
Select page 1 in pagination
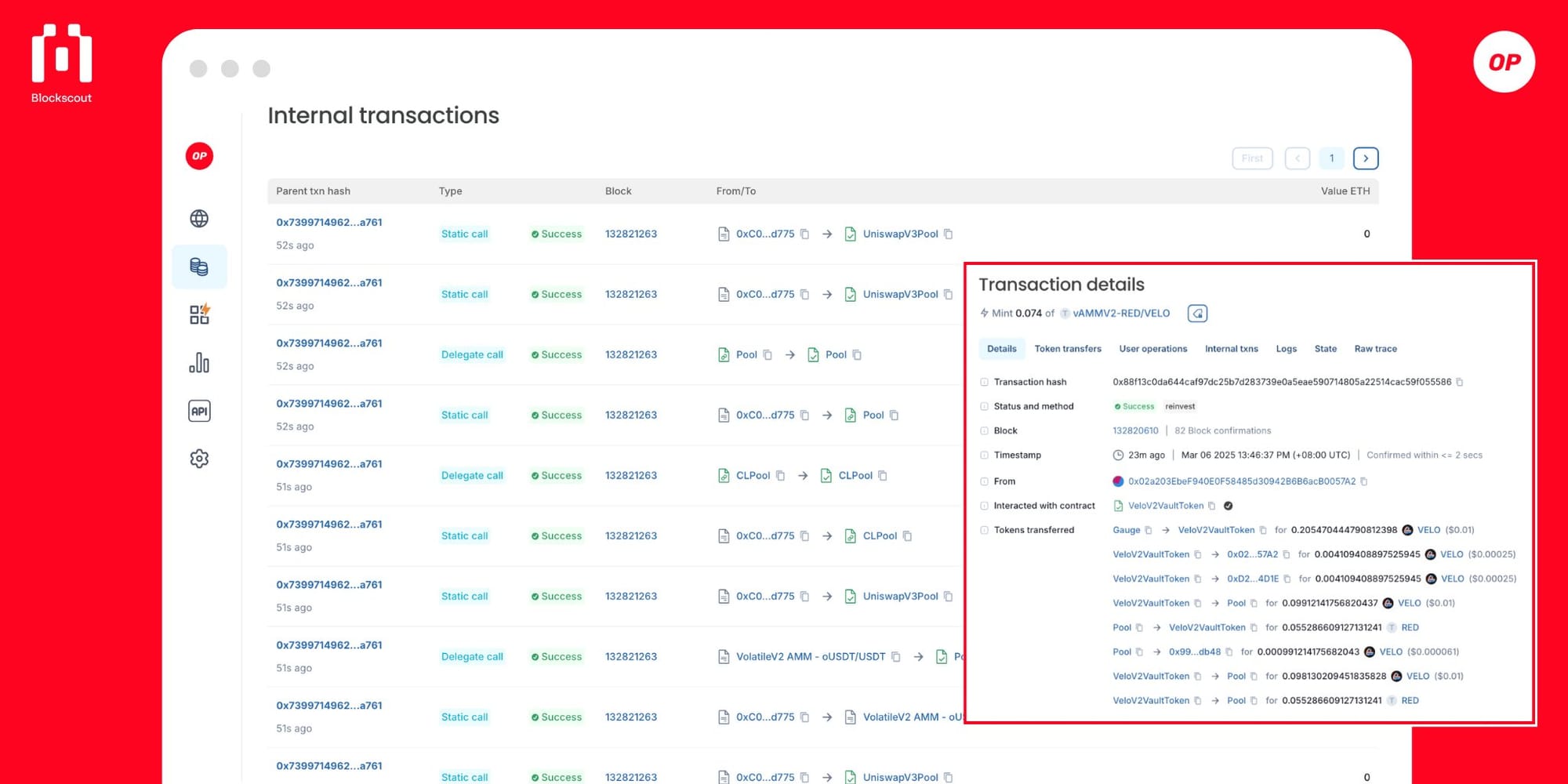point(1332,158)
